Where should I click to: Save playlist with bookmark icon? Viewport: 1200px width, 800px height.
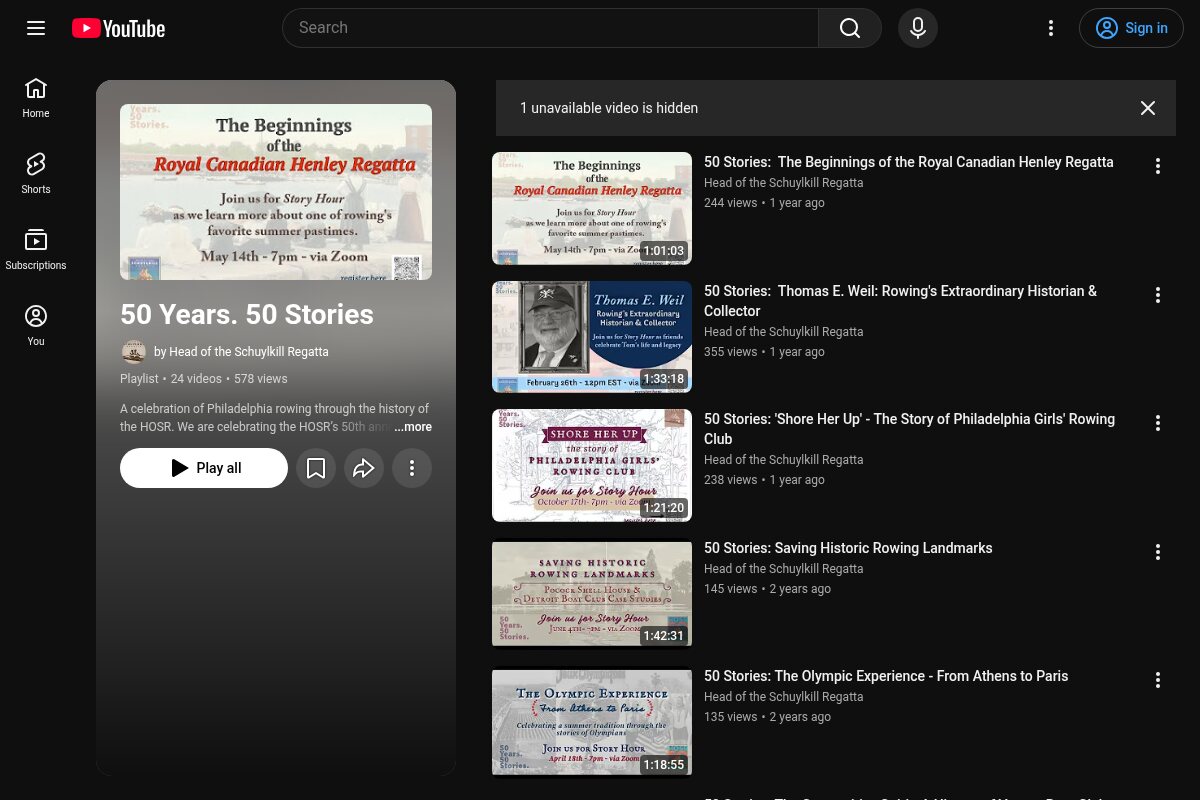pyautogui.click(x=316, y=468)
